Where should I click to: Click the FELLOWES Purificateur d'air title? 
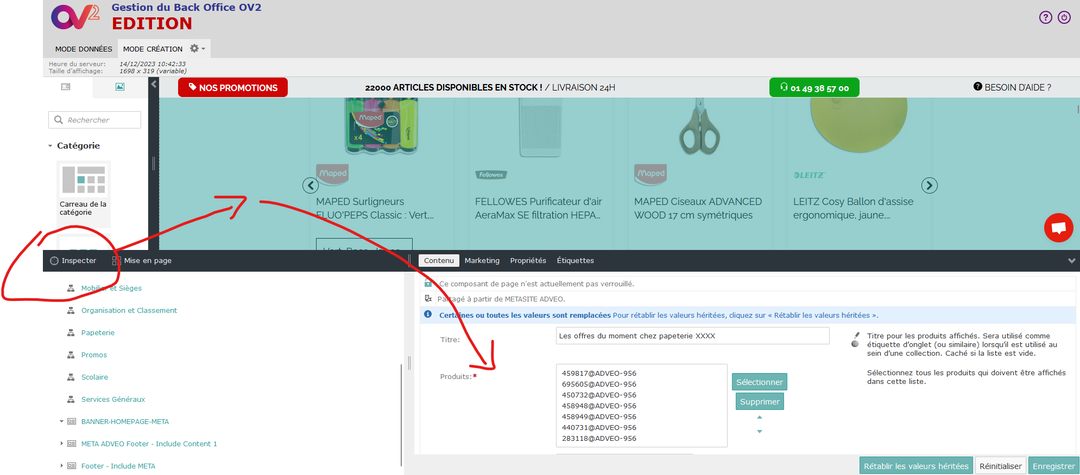point(539,209)
